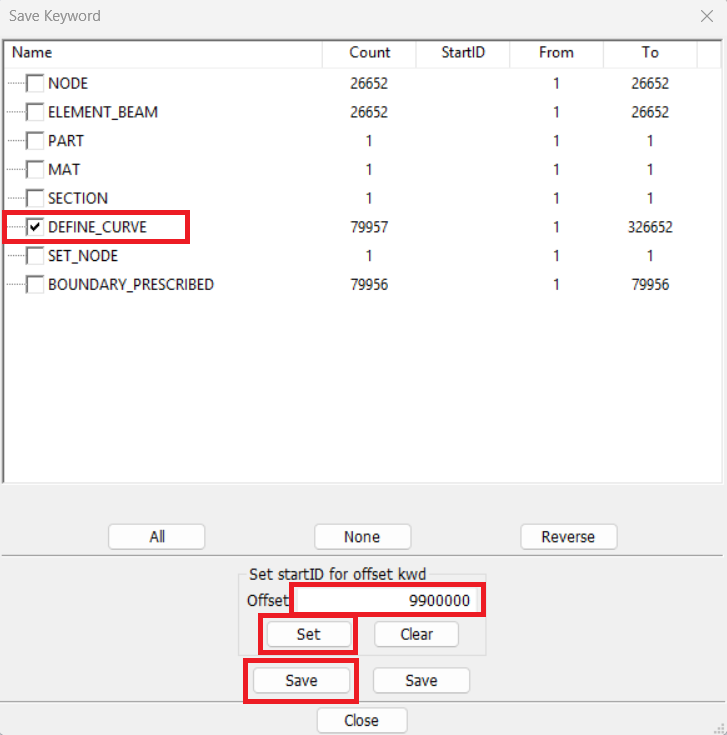Click DEFINE_CURVE count value 79957

369,227
